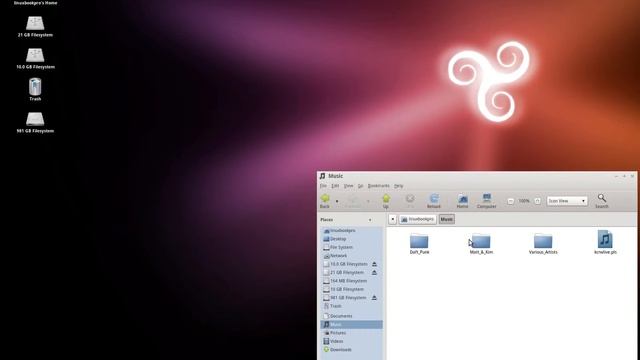
Task: Eject the 10.0 GB Filesystem in sidebar
Action: coord(374,264)
